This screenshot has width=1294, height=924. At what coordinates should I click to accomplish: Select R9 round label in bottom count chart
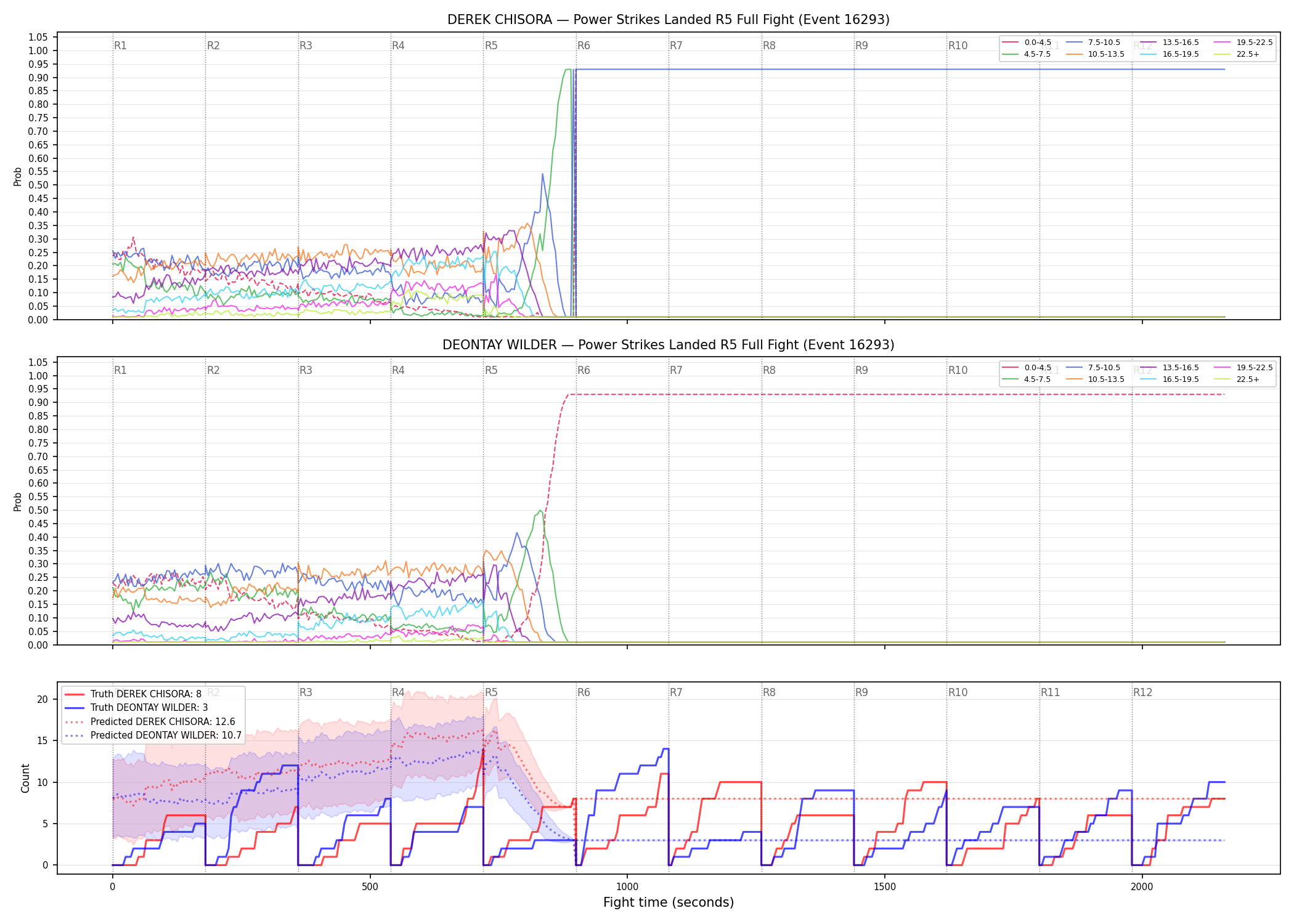(861, 692)
